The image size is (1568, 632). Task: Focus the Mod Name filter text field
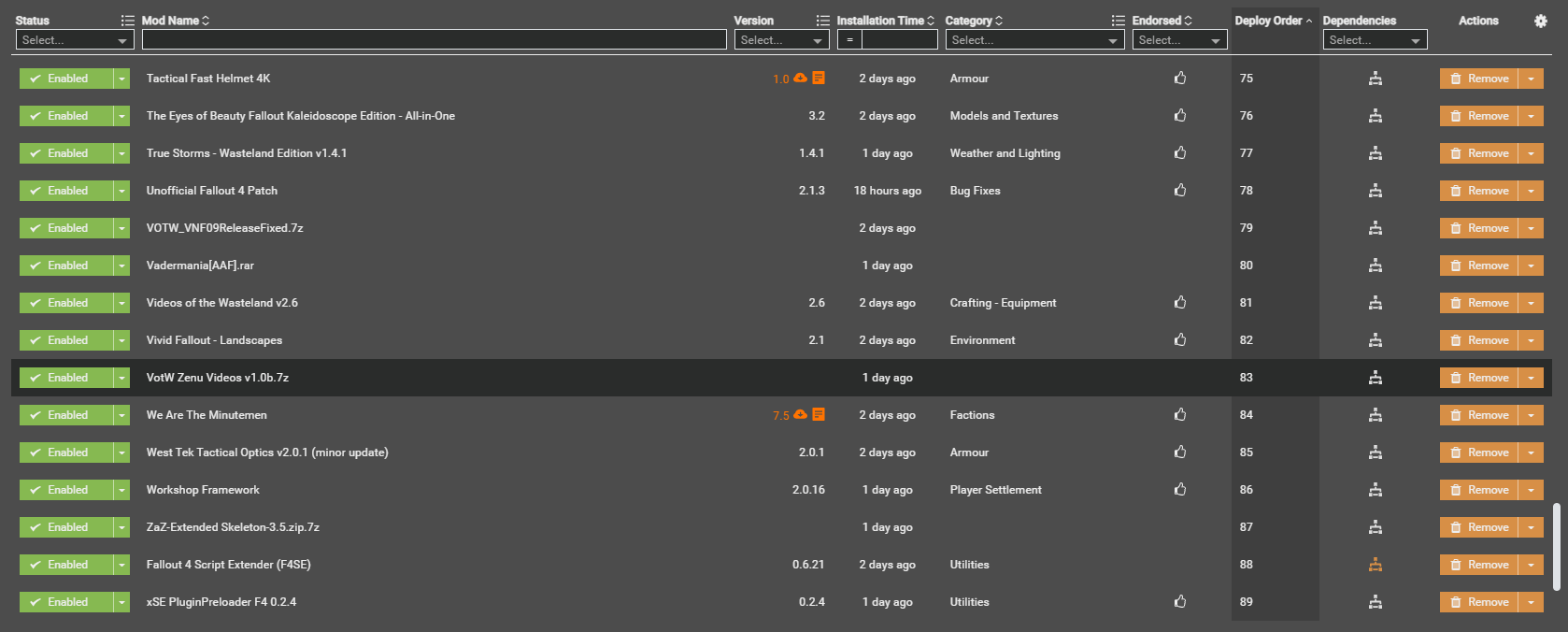click(435, 40)
